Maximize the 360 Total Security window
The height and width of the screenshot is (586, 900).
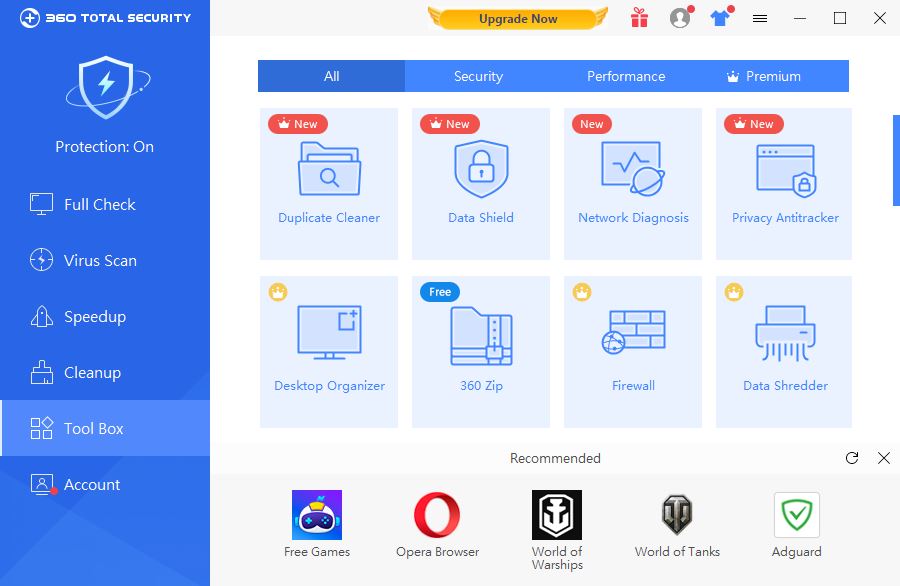pos(840,18)
